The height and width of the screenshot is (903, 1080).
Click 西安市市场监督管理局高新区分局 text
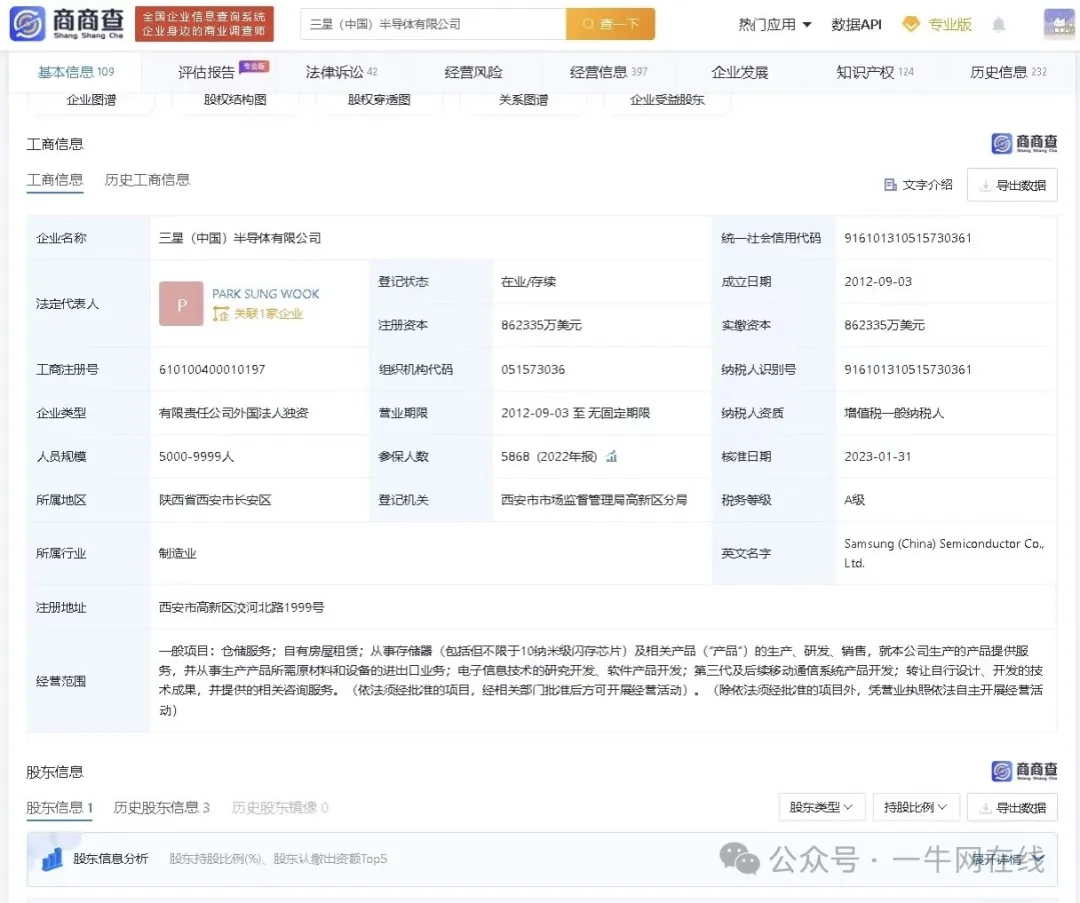tap(594, 500)
